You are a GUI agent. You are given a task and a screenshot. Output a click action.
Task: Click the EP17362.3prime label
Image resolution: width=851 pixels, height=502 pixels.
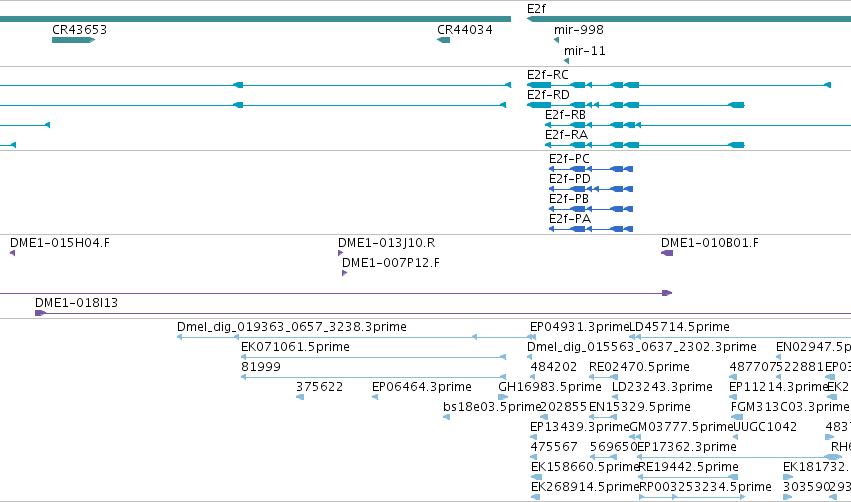coord(687,448)
